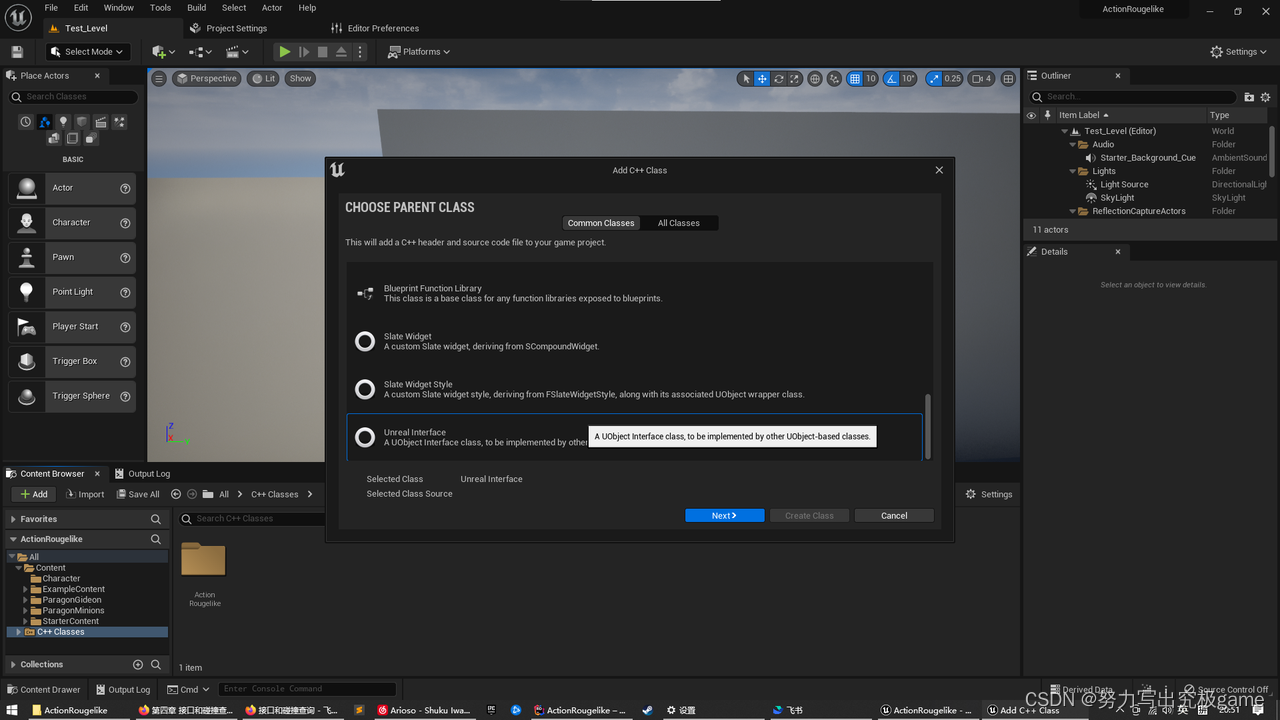Toggle grid snapping in viewport

point(854,78)
